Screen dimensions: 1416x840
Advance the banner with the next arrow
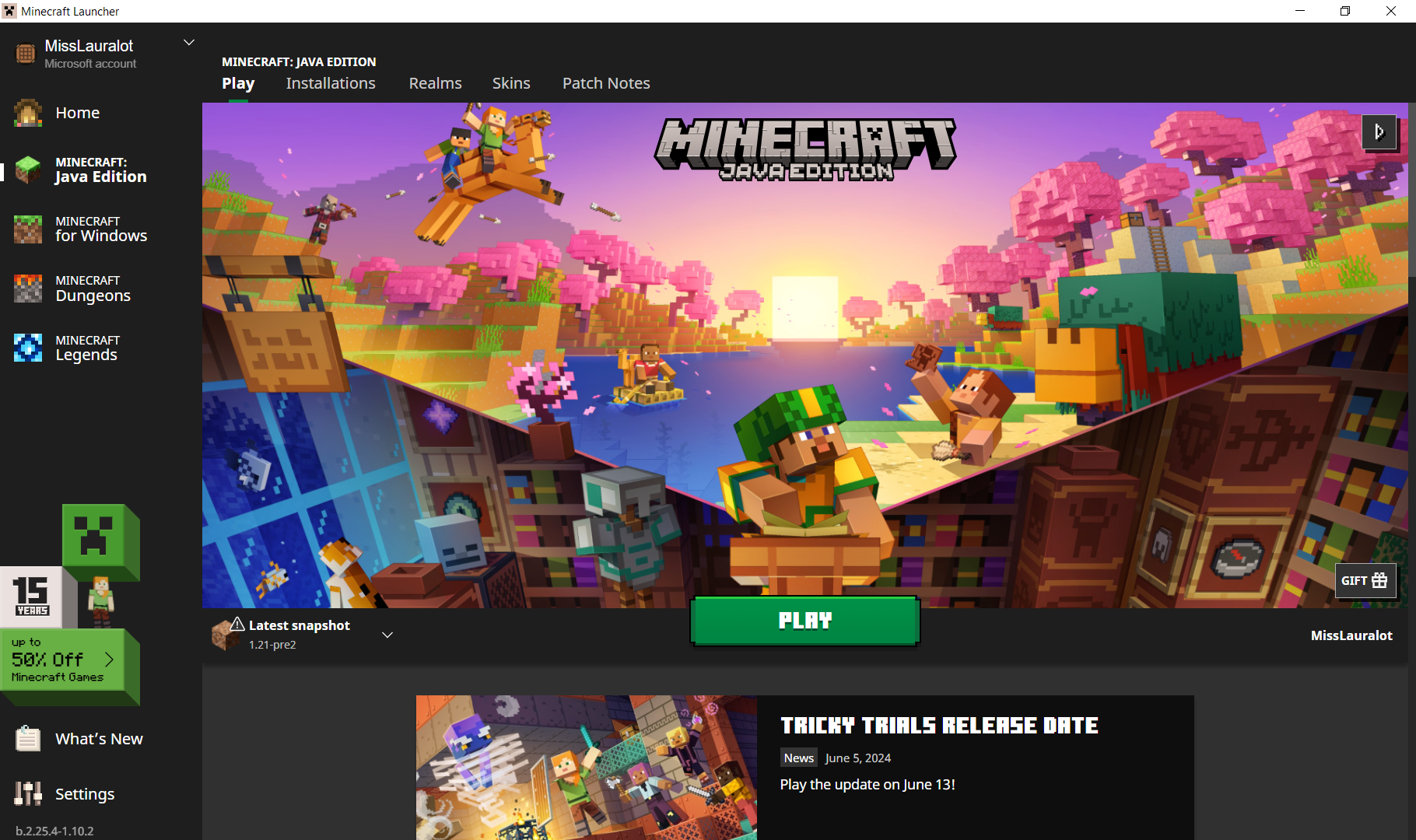(x=1379, y=132)
